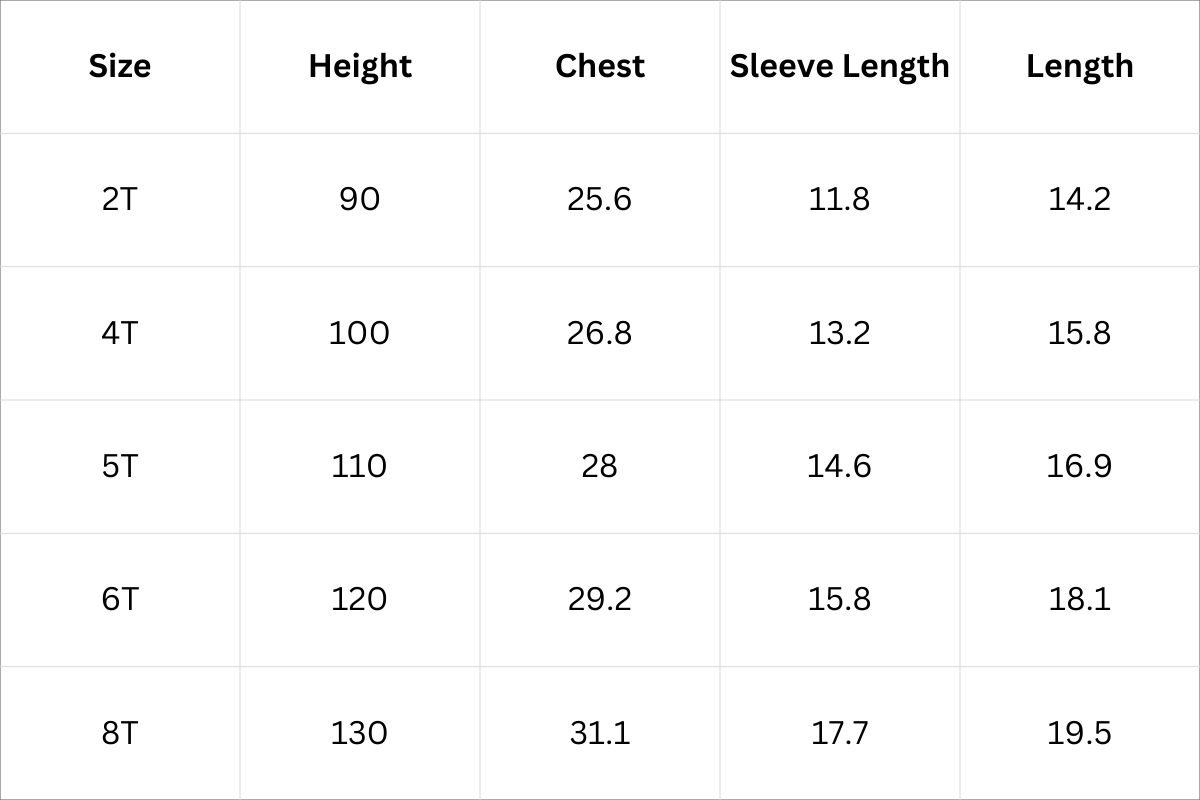This screenshot has height=800, width=1200.
Task: Click the Chest column header
Action: click(x=600, y=66)
